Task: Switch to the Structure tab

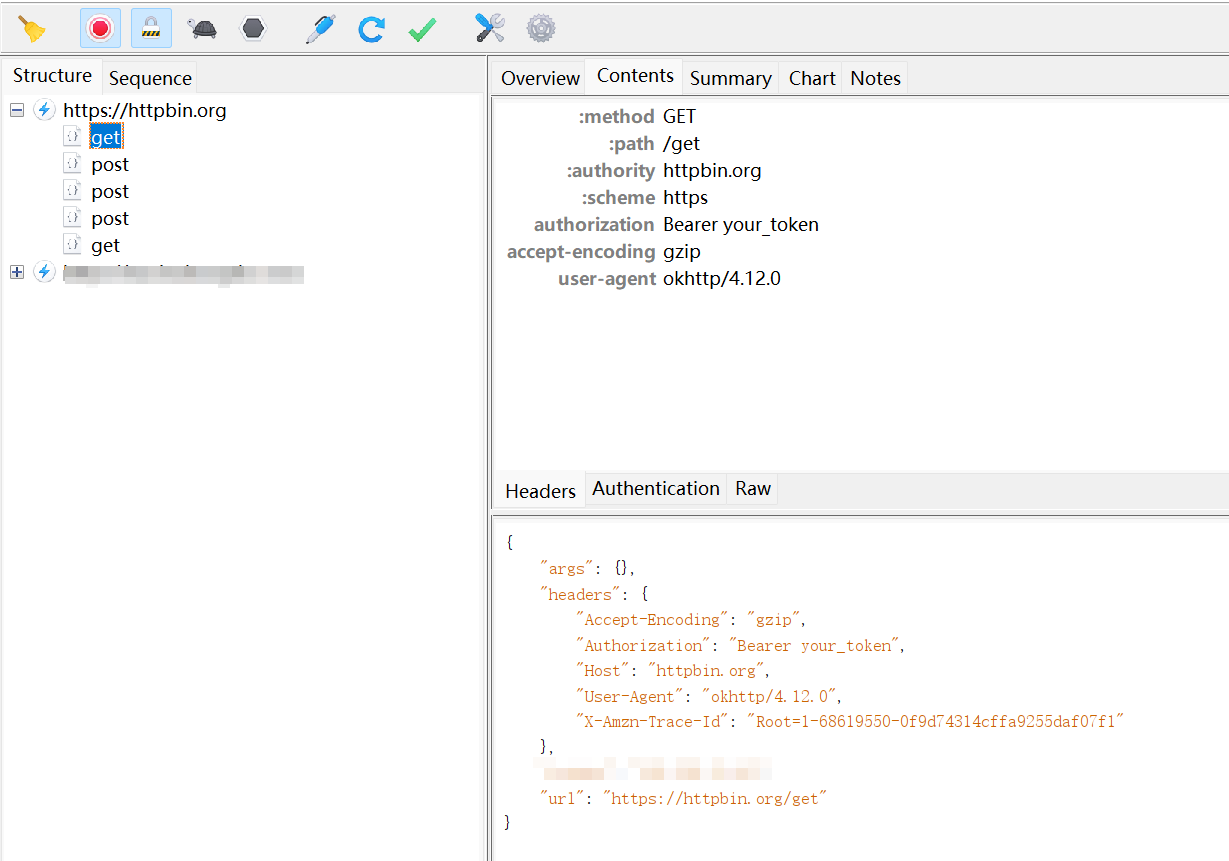Action: 52,76
